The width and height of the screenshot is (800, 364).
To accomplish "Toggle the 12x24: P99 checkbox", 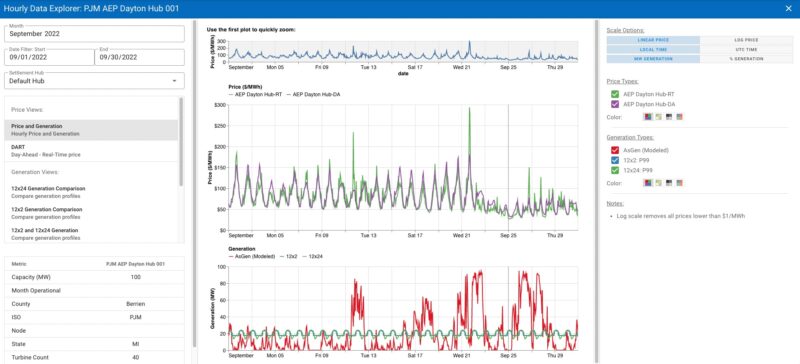I will coord(615,171).
